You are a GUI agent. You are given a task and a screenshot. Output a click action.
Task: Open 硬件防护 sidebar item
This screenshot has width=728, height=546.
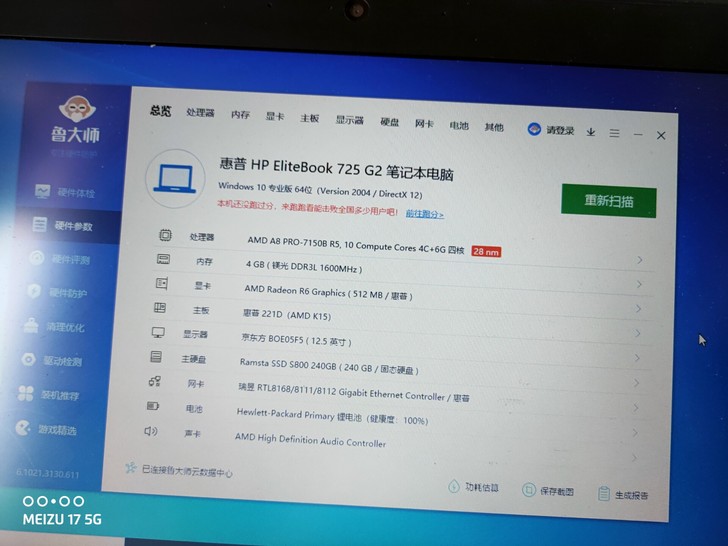pyautogui.click(x=57, y=292)
